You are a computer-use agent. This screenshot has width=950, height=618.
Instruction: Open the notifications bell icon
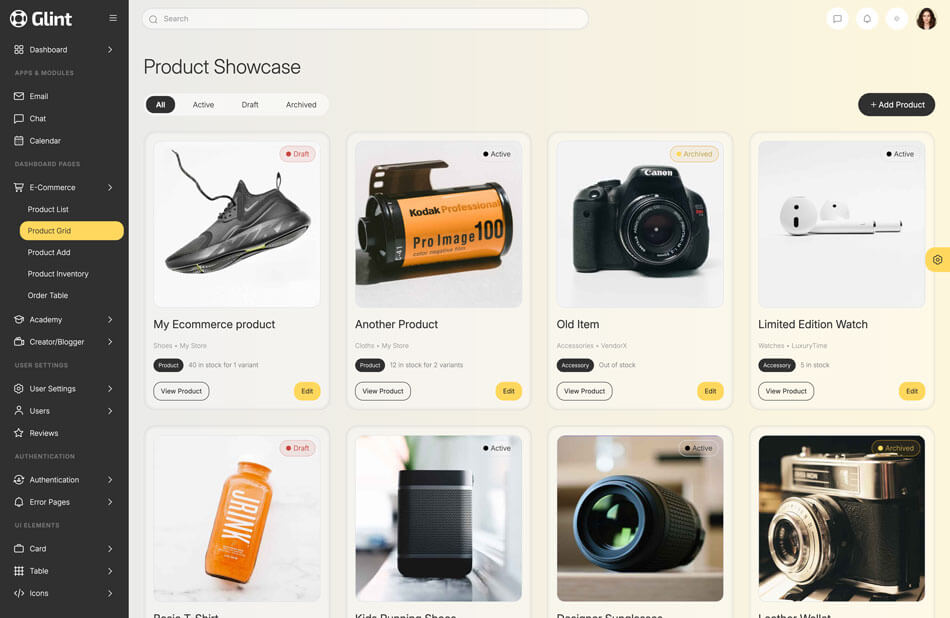click(867, 19)
